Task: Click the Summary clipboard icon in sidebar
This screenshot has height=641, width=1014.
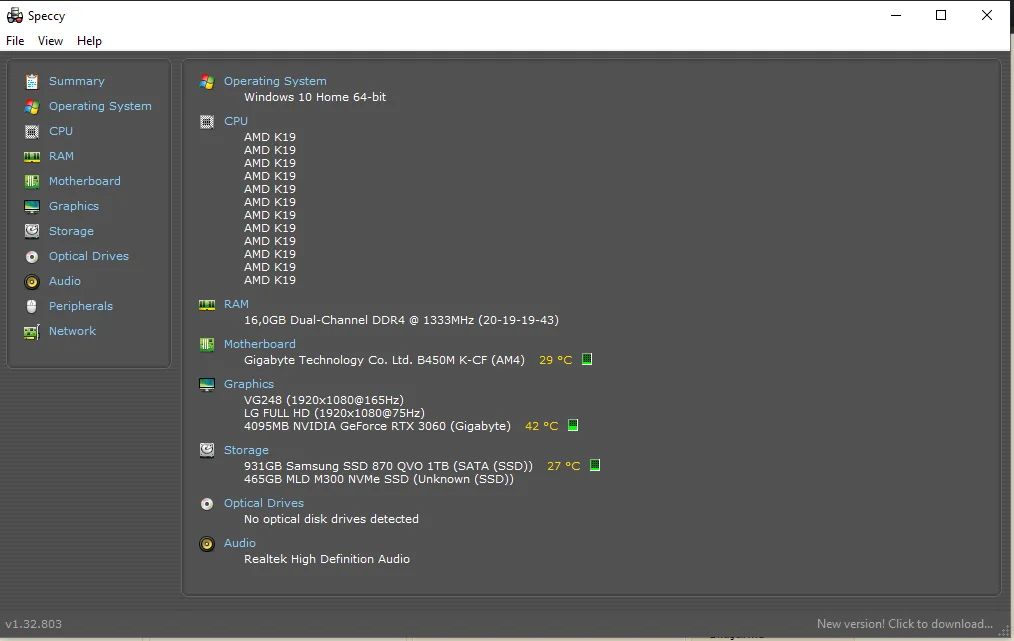Action: coord(32,81)
